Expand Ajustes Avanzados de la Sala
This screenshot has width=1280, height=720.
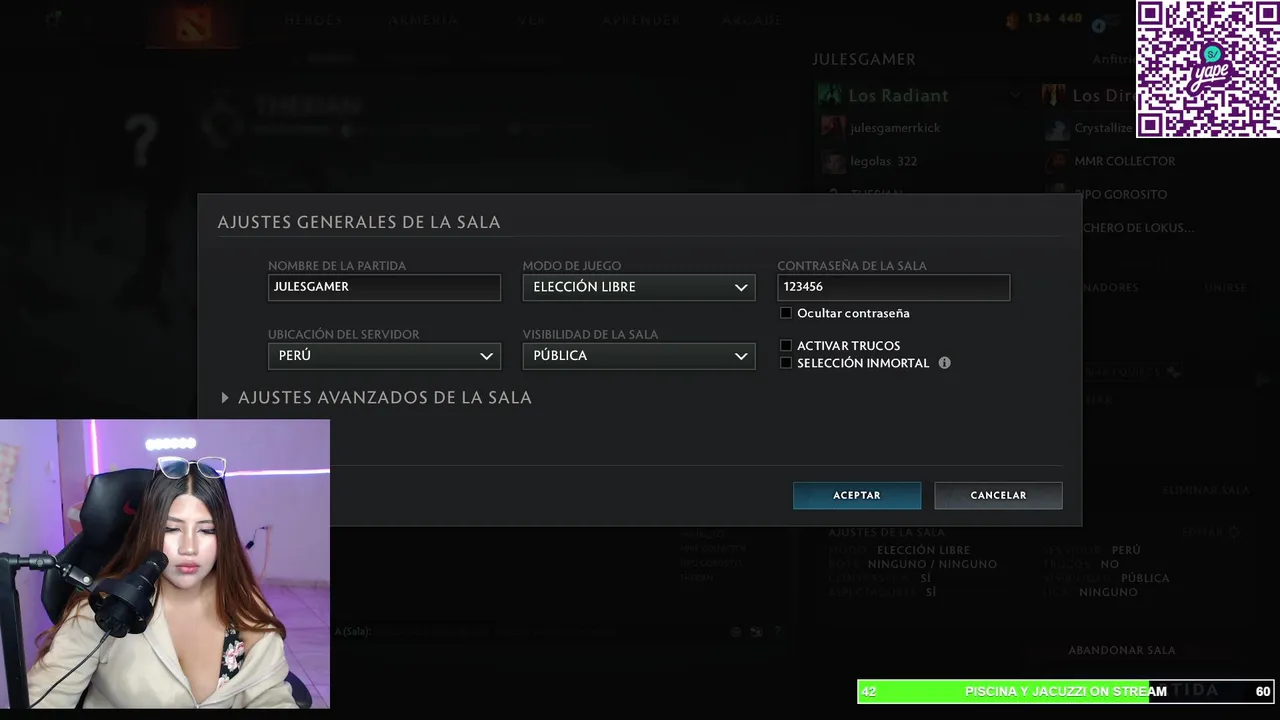[376, 398]
